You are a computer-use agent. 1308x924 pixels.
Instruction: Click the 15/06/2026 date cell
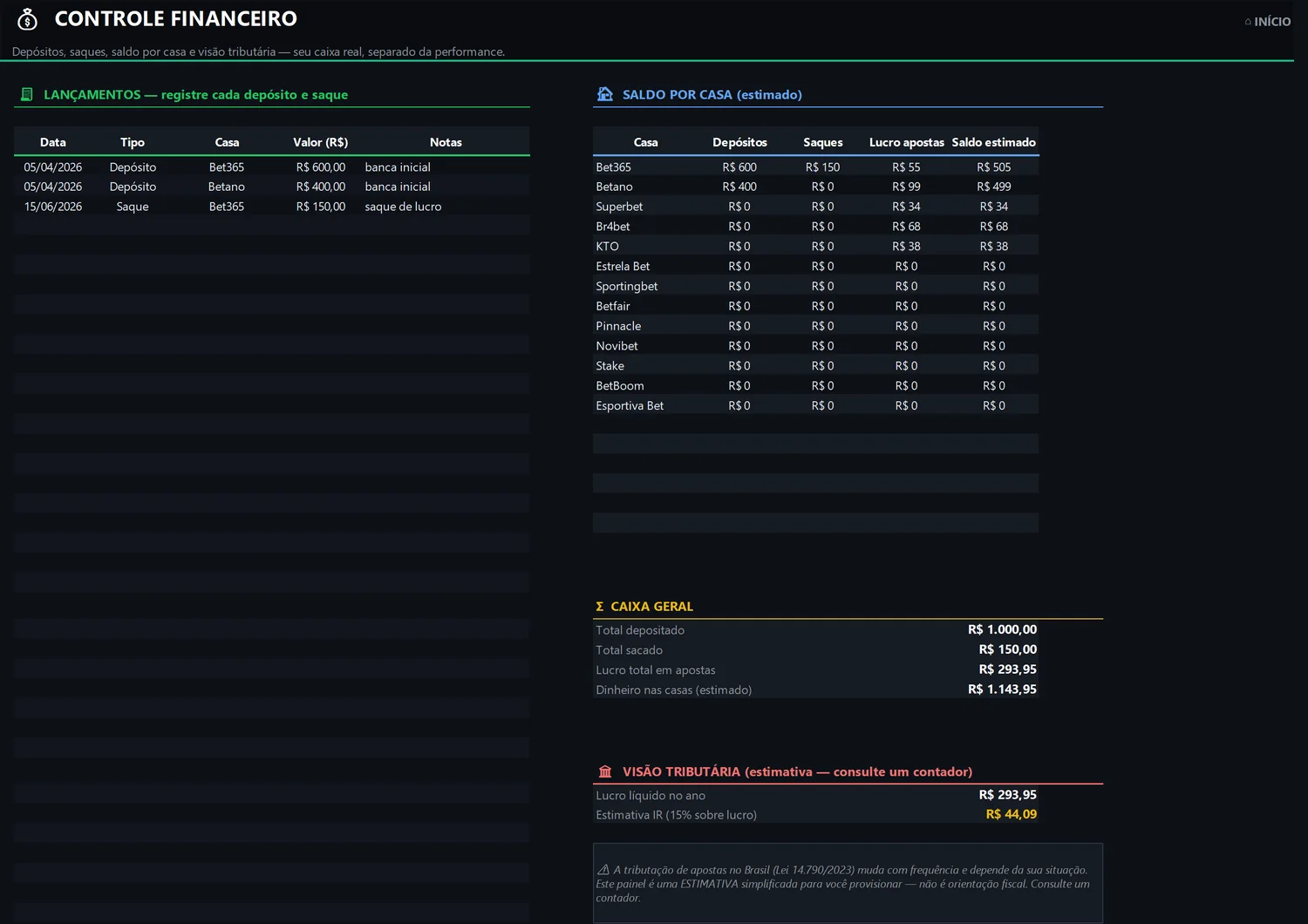tap(53, 207)
